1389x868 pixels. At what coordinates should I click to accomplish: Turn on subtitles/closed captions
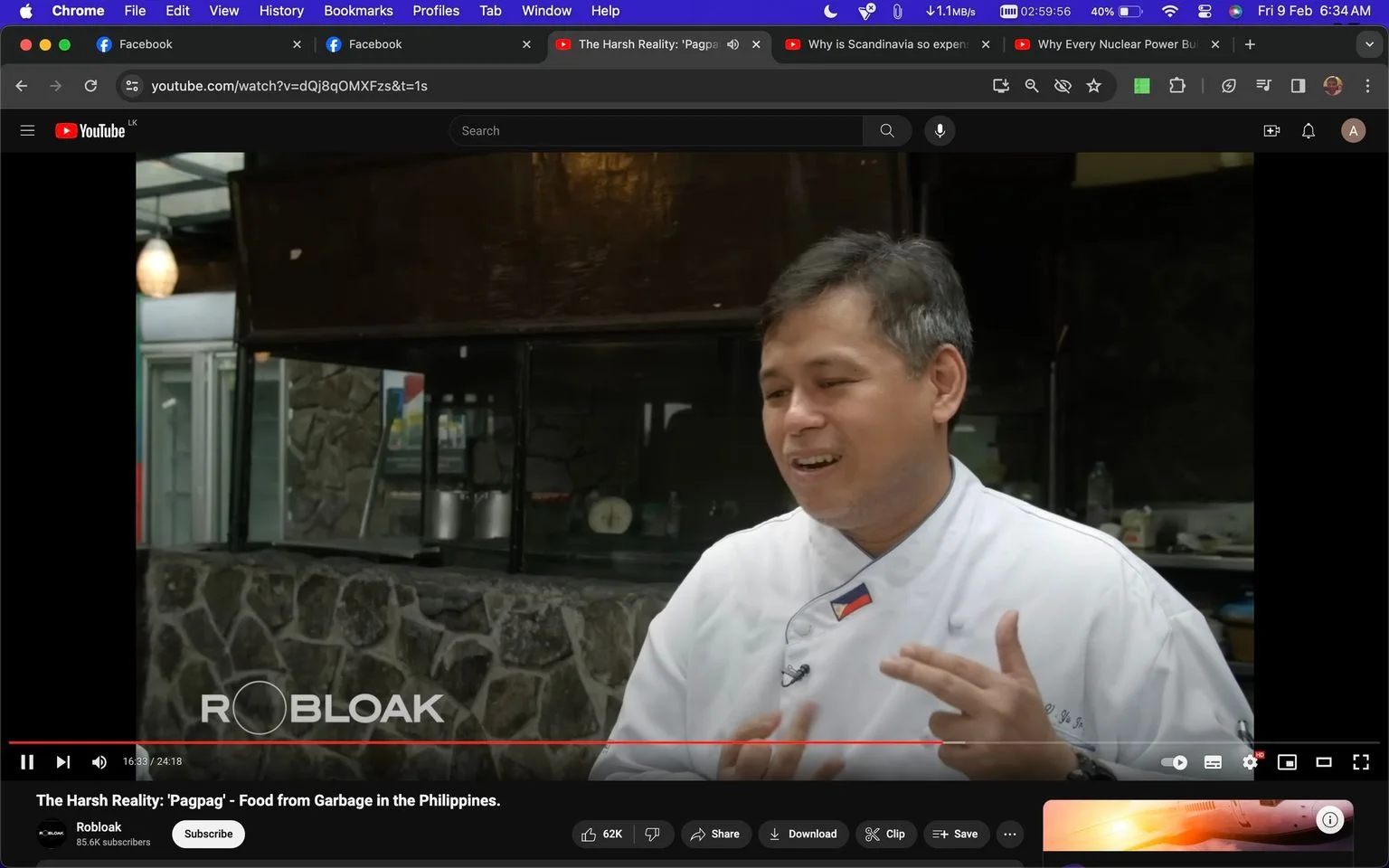click(x=1213, y=762)
